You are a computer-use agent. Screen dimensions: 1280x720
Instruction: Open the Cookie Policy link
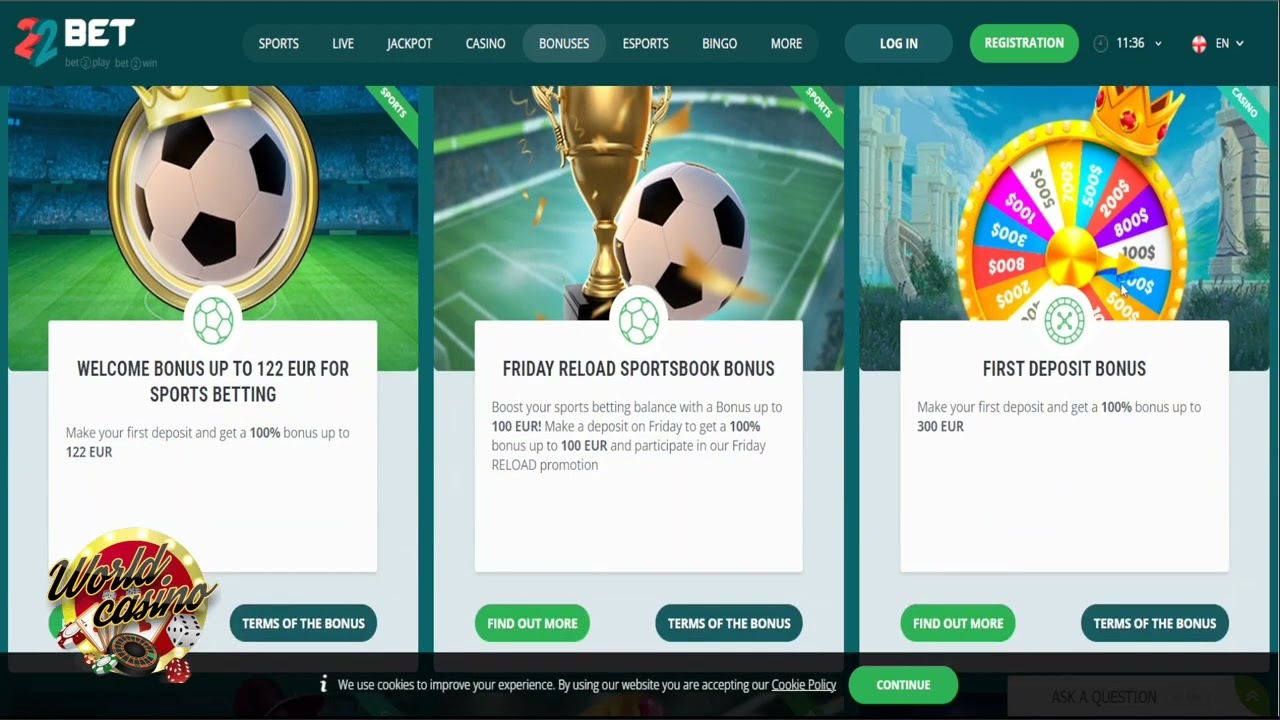coord(804,685)
